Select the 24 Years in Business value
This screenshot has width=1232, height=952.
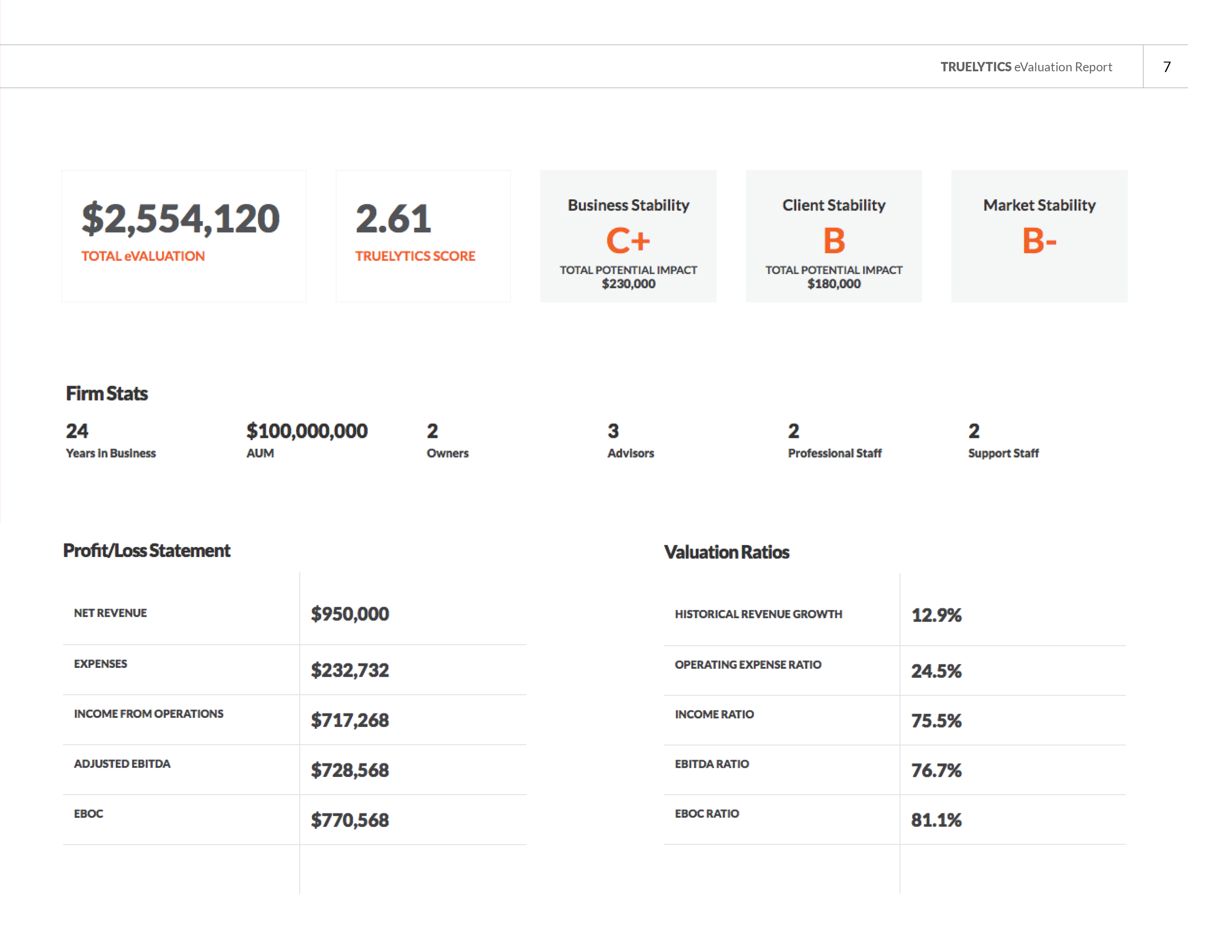[77, 431]
